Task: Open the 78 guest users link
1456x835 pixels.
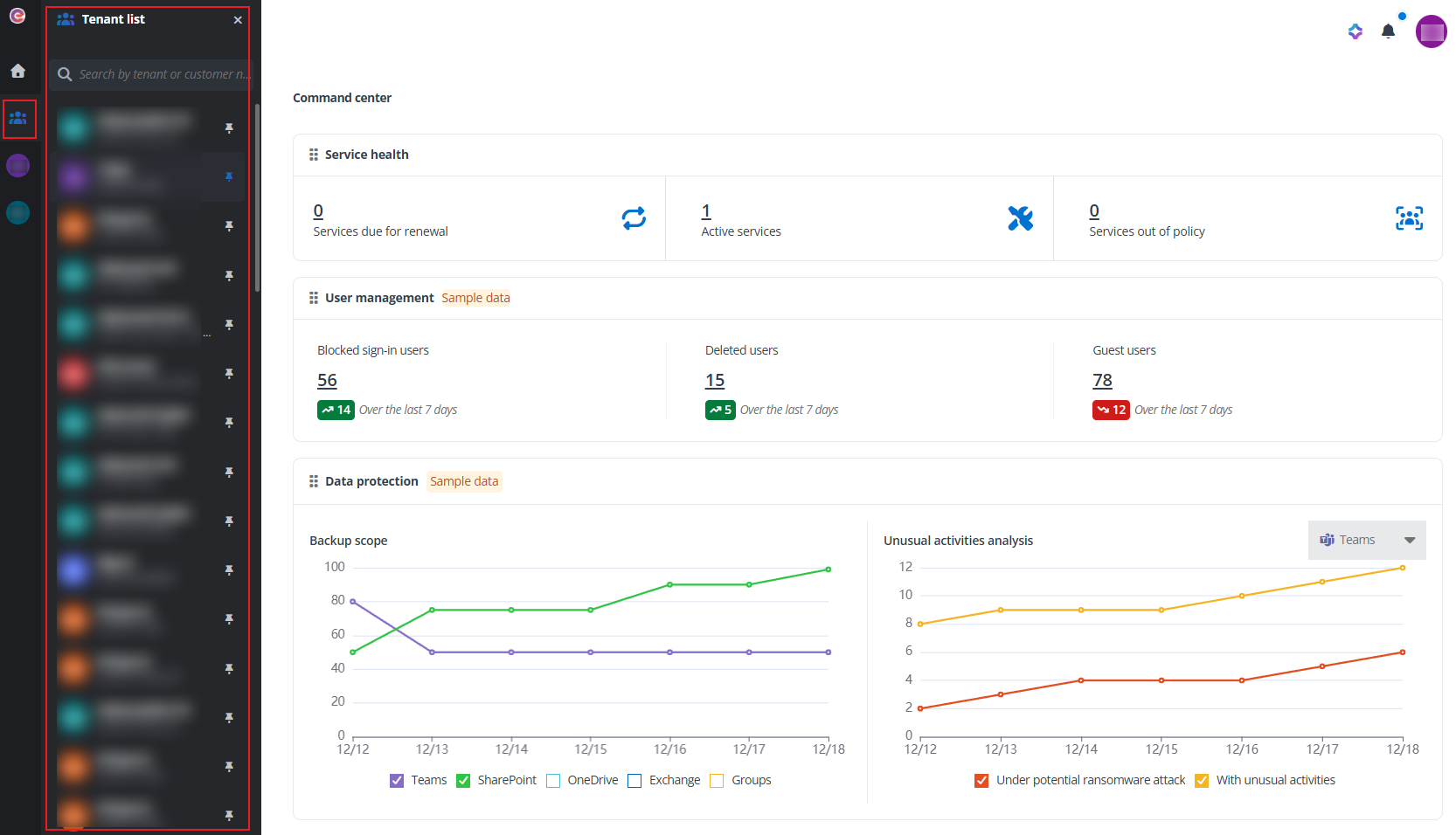Action: click(1102, 380)
